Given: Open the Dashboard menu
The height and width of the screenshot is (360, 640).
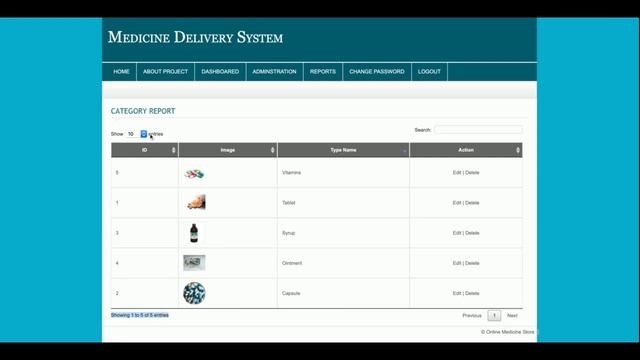Looking at the screenshot, I should 220,71.
